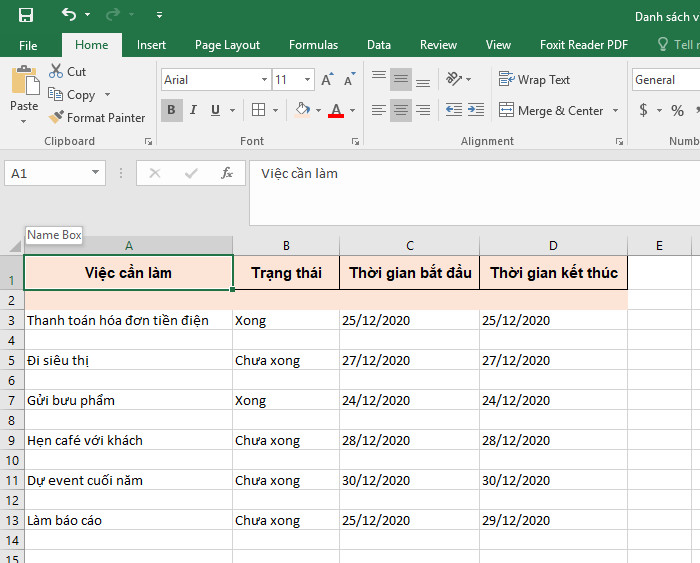700x563 pixels.
Task: Open Alignment settings dialog launcher
Action: click(x=619, y=142)
